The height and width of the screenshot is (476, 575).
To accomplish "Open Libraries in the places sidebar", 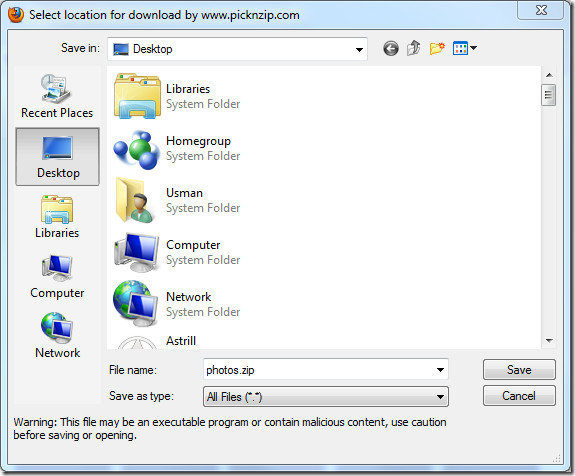I will point(57,217).
